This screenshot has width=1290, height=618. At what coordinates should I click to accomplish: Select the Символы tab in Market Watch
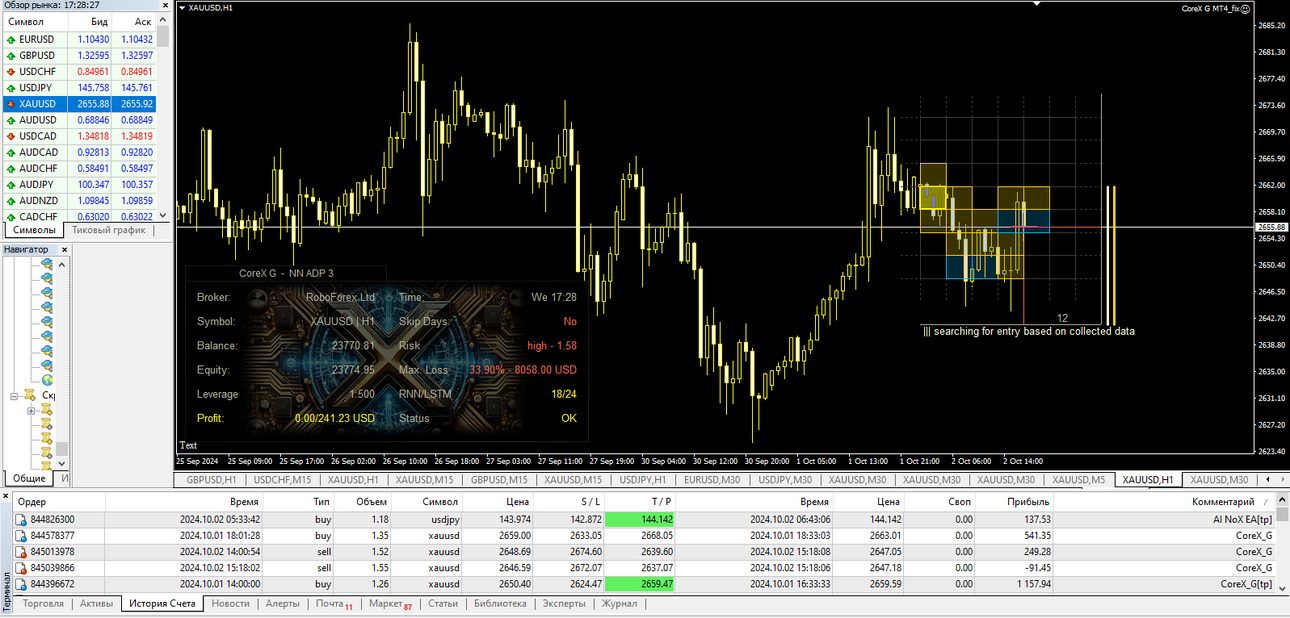[34, 230]
